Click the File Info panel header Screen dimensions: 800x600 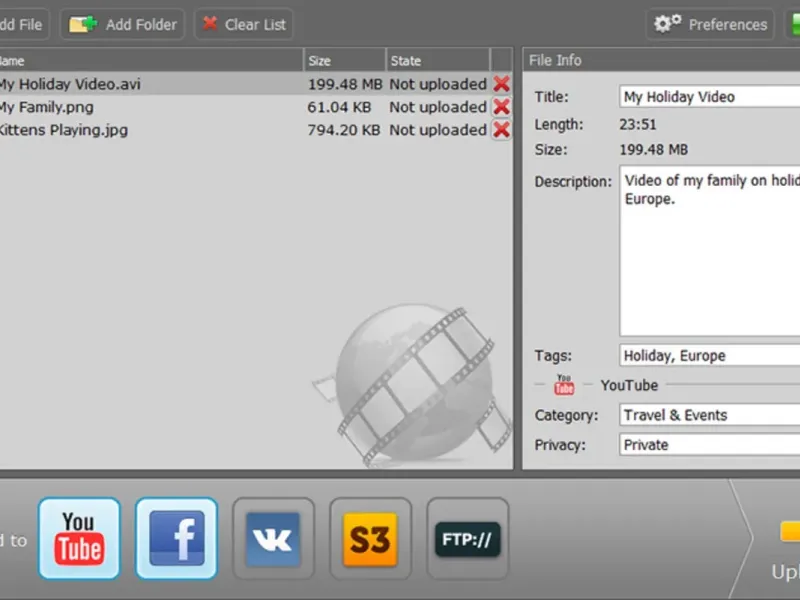[661, 60]
